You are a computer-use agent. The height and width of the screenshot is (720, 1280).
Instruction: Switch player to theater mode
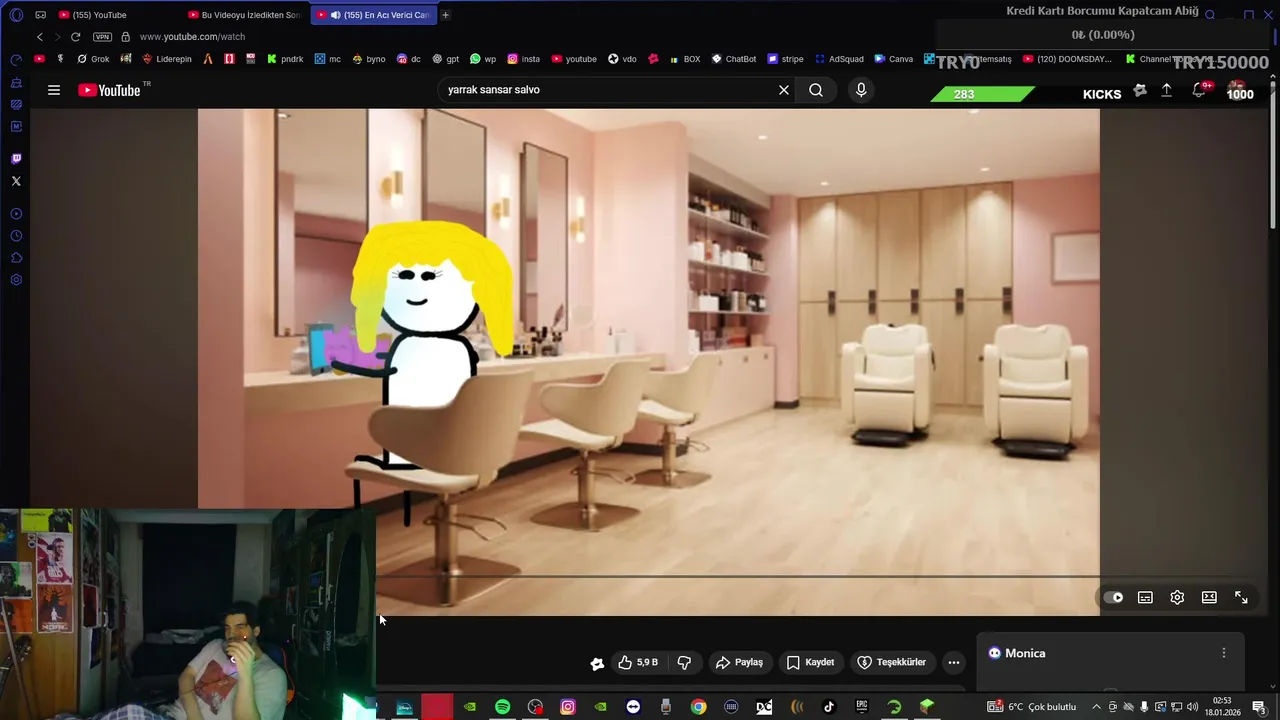[1209, 597]
